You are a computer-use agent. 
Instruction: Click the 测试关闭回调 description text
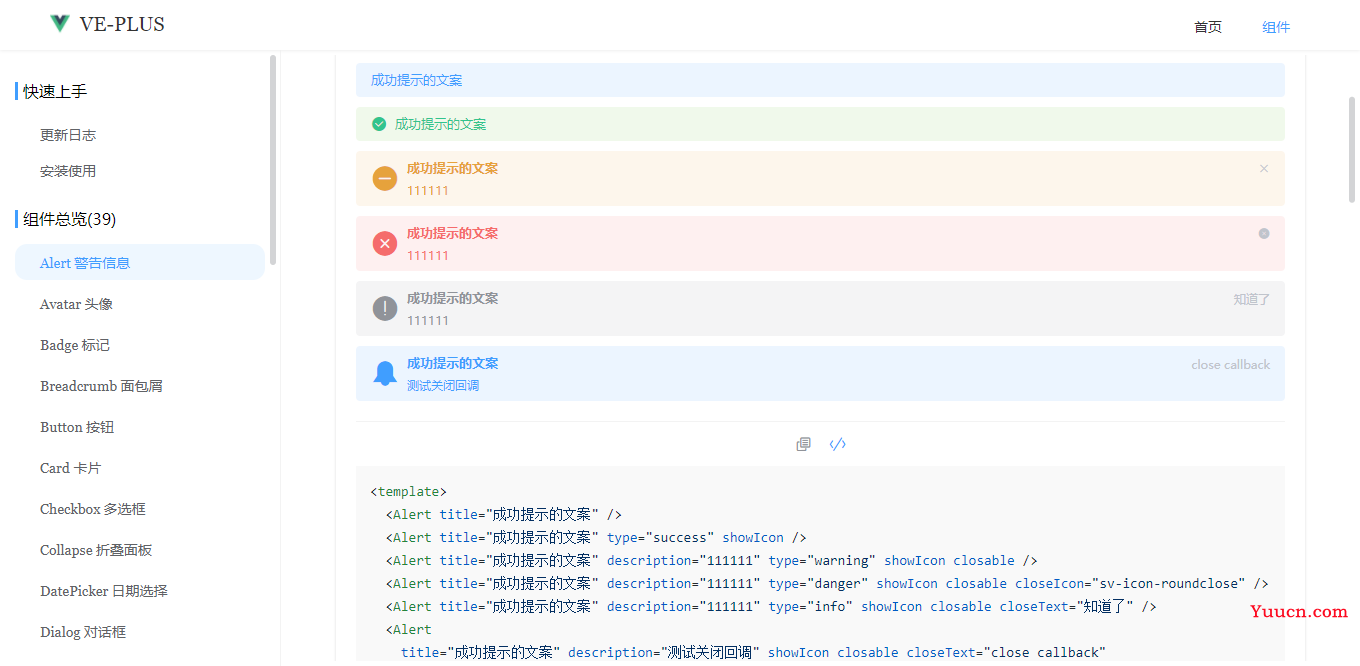coord(443,385)
